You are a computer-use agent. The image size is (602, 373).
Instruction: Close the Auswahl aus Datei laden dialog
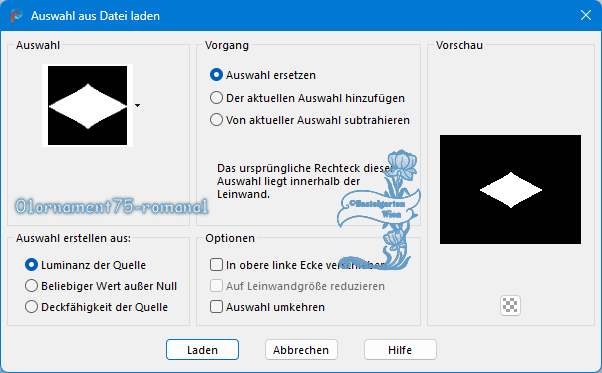point(585,15)
